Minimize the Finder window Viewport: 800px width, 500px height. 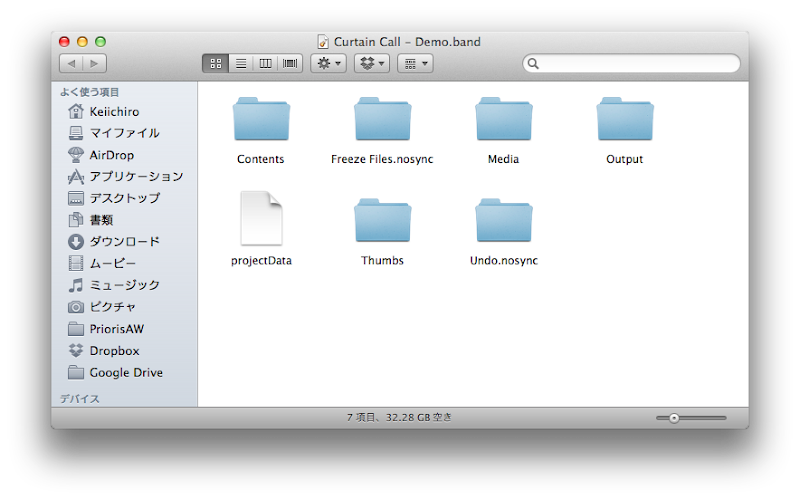[x=82, y=42]
